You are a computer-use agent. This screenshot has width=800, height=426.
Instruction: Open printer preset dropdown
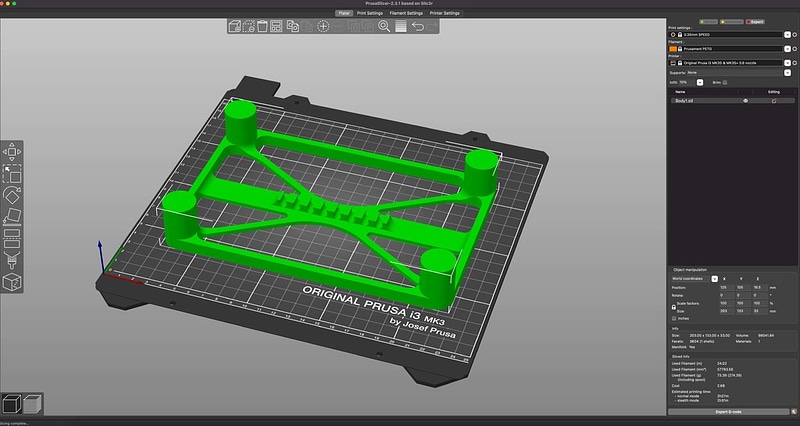click(x=787, y=63)
